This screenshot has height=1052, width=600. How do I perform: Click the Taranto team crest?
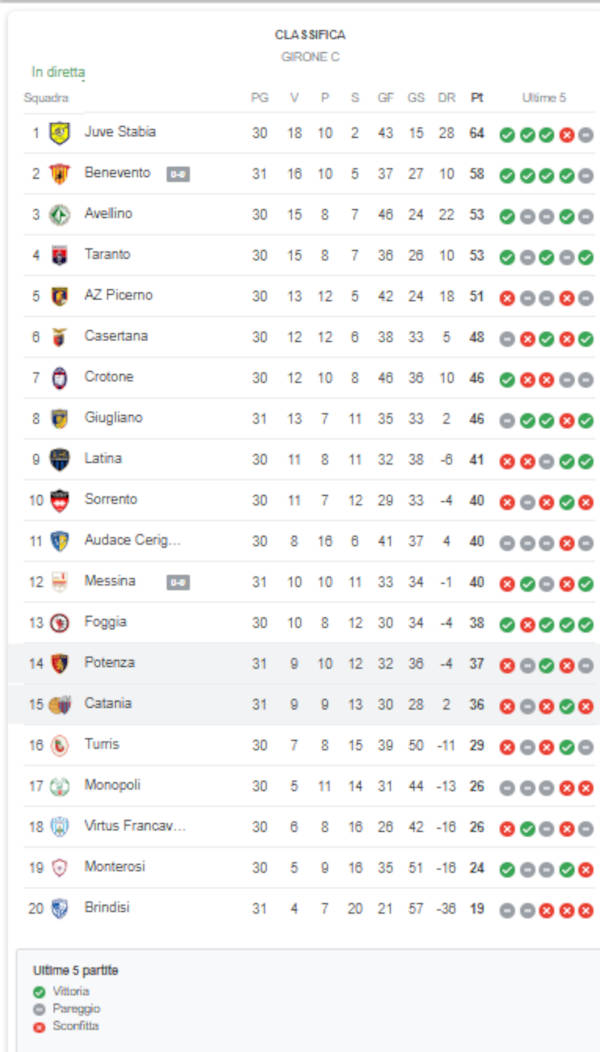60,256
